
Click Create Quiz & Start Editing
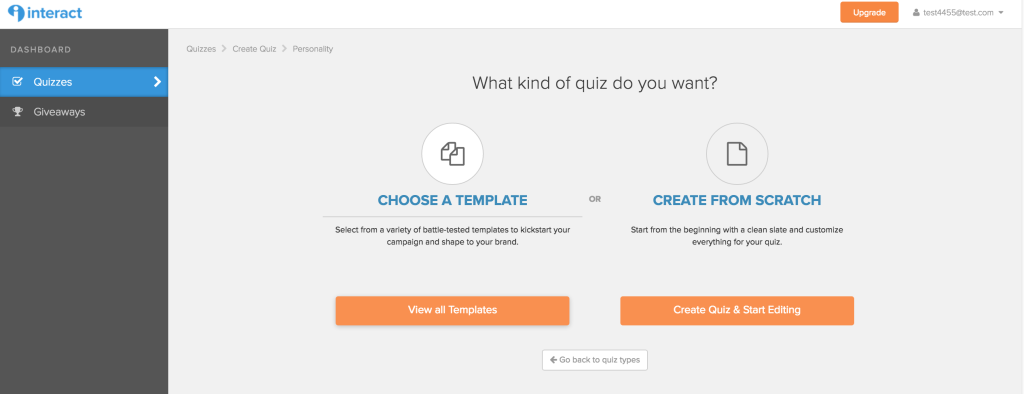(737, 310)
